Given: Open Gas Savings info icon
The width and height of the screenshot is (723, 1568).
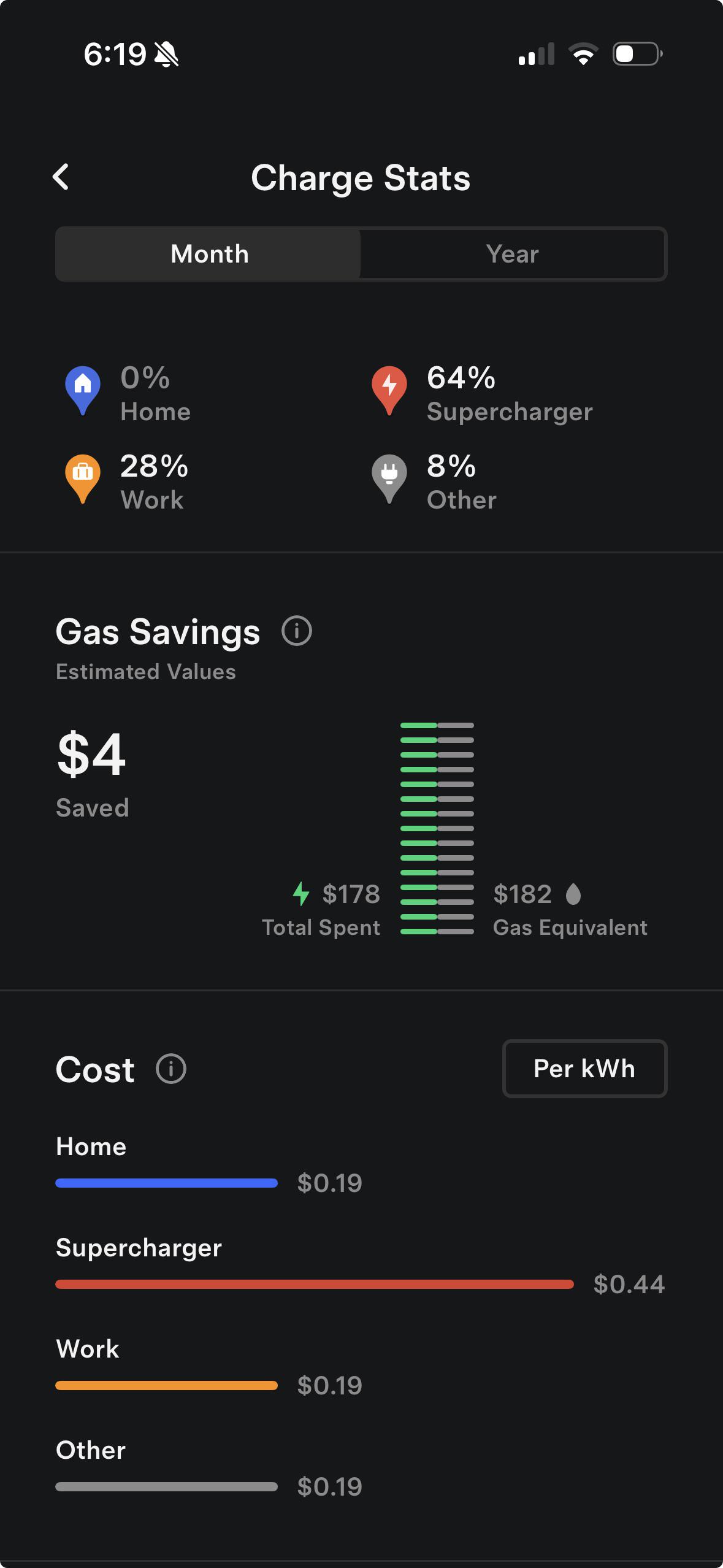Looking at the screenshot, I should (297, 631).
